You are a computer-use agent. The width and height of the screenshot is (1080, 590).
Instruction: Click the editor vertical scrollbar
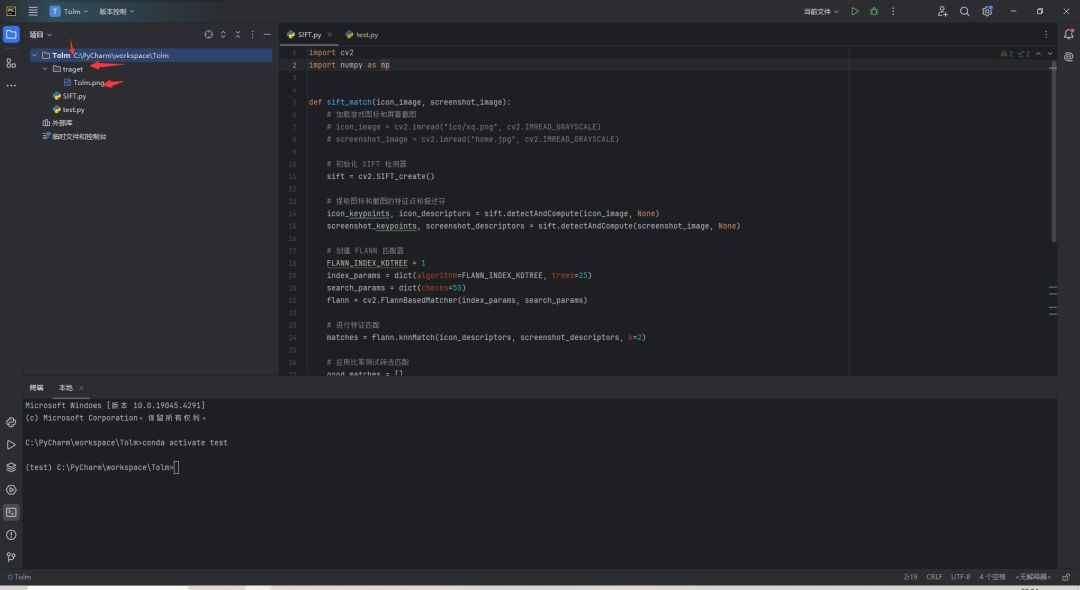pyautogui.click(x=1053, y=150)
